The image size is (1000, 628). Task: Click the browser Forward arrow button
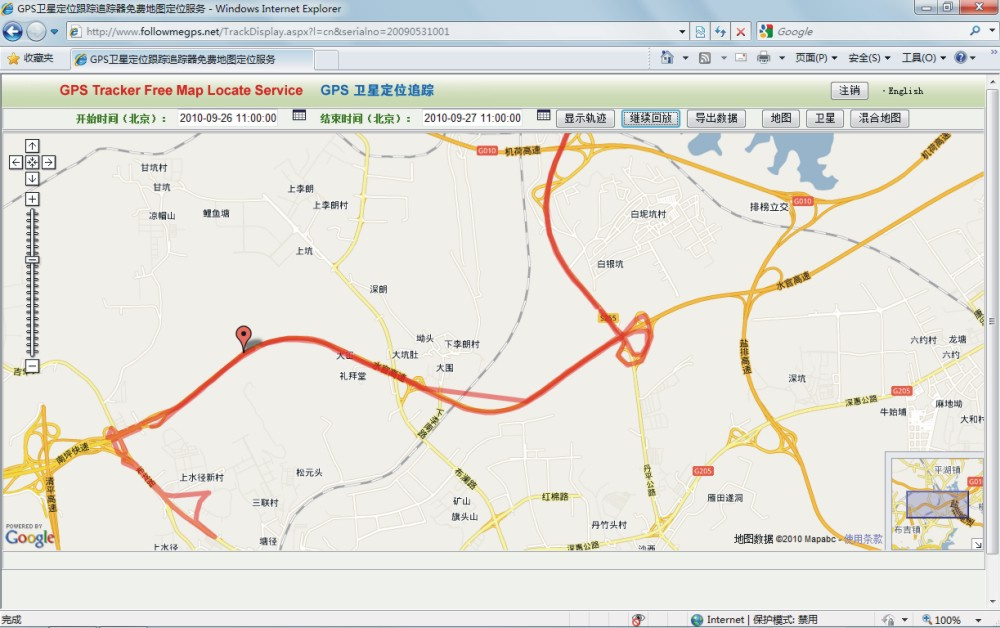click(36, 31)
